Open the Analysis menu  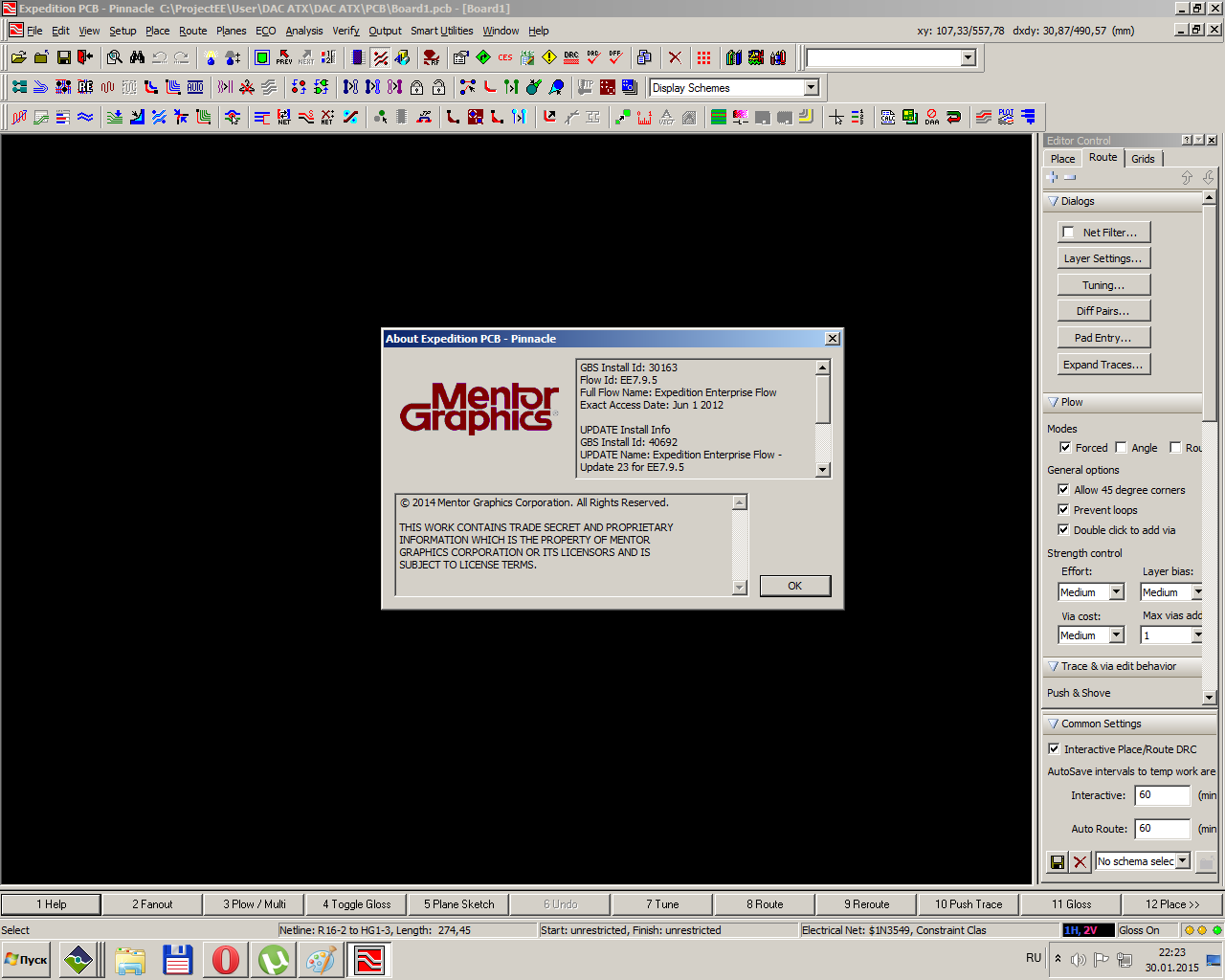[x=304, y=31]
